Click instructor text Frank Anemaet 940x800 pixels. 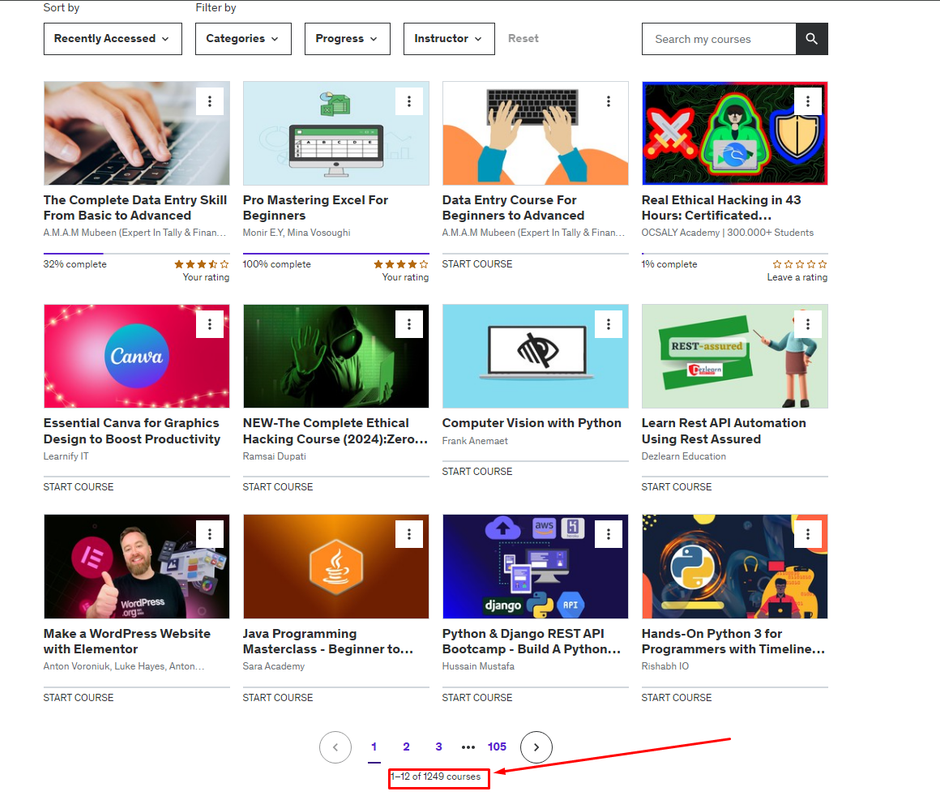click(x=475, y=441)
